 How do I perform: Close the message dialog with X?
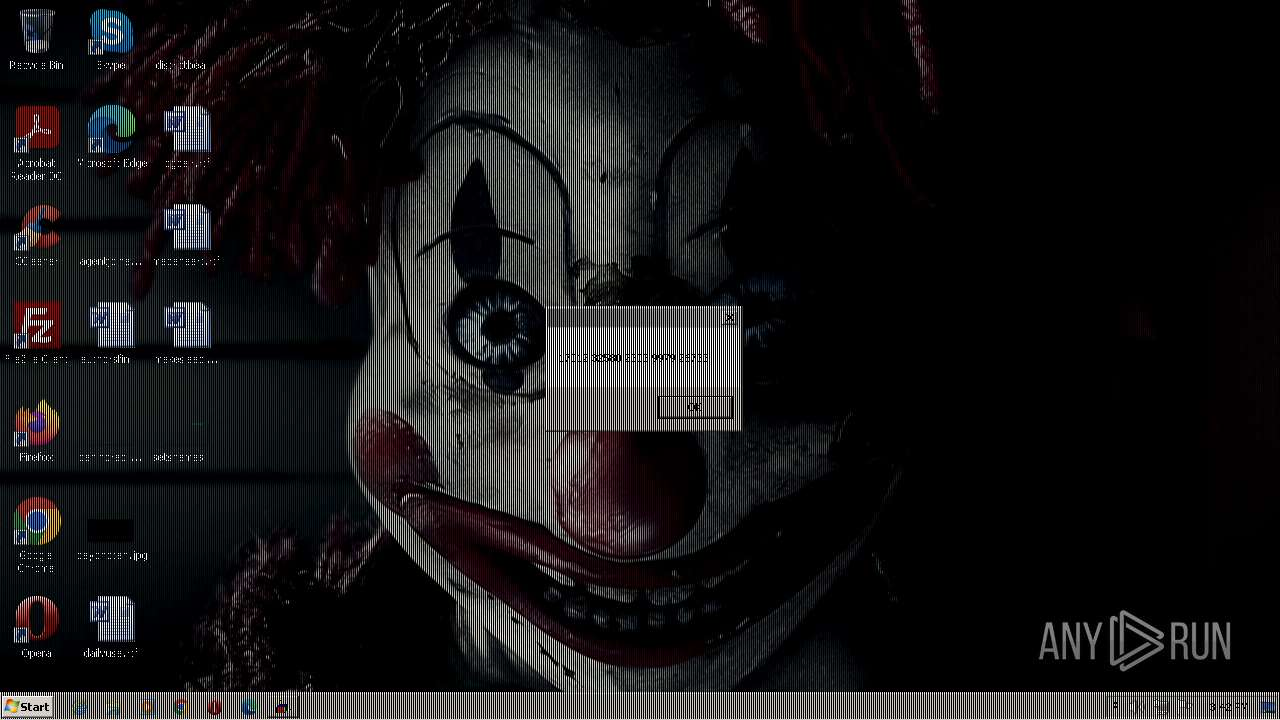[x=730, y=317]
